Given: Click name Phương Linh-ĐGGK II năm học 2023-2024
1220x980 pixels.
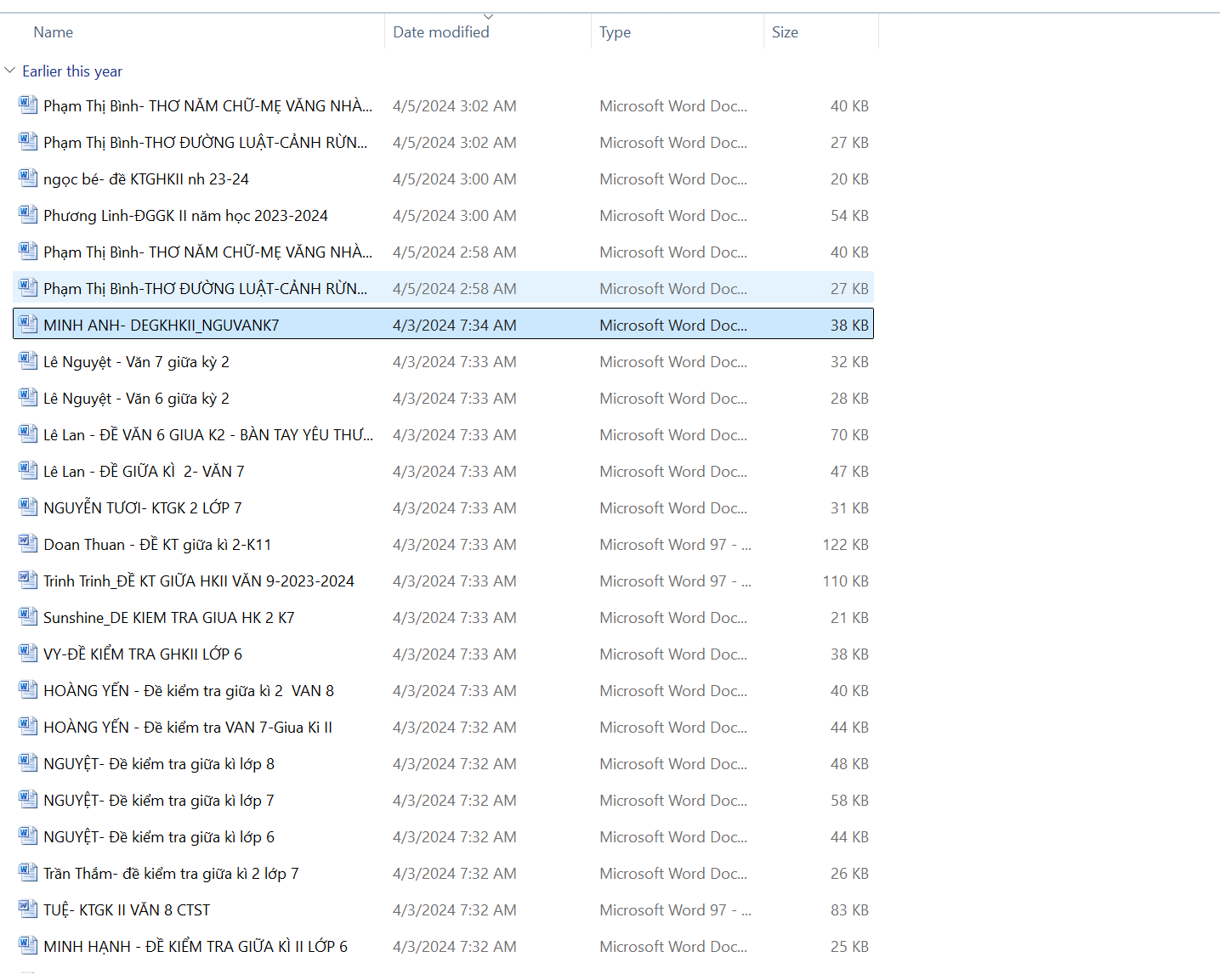Looking at the screenshot, I should coord(185,216).
